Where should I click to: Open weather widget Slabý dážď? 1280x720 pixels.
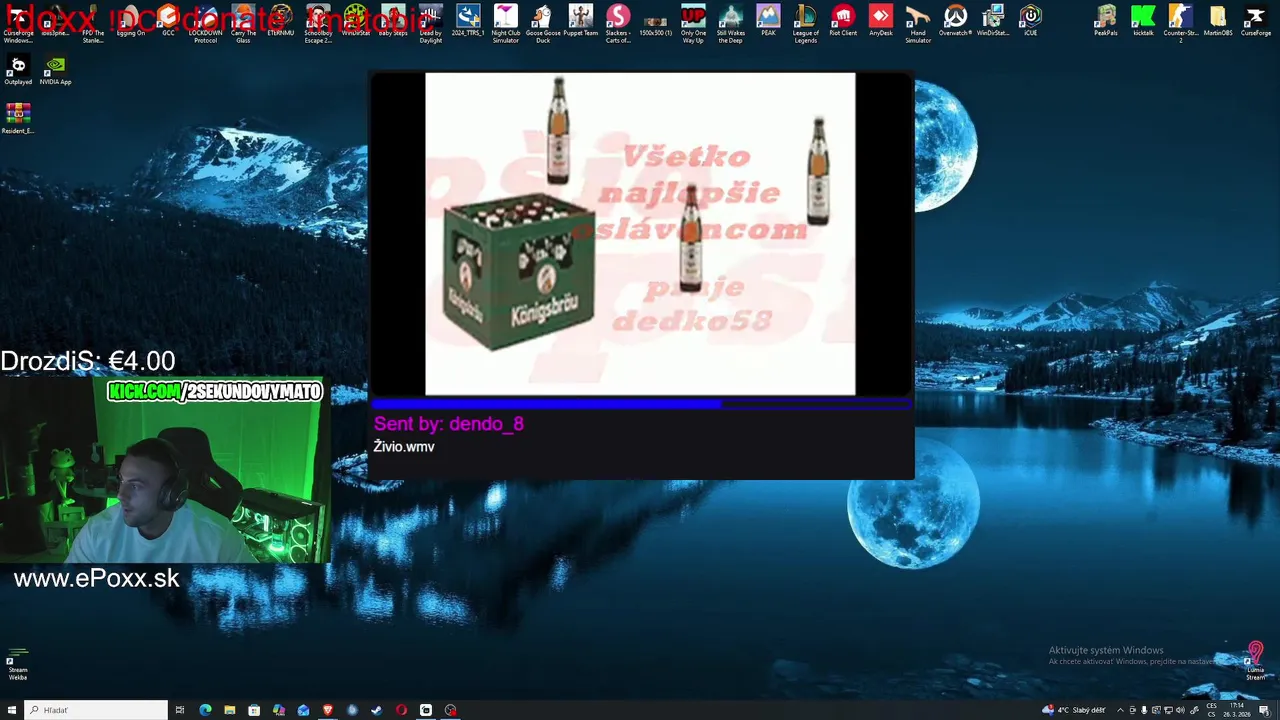[x=1073, y=710]
